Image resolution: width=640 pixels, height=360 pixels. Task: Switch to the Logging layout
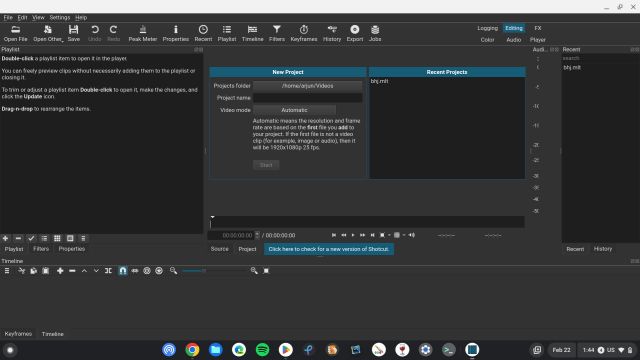487,28
